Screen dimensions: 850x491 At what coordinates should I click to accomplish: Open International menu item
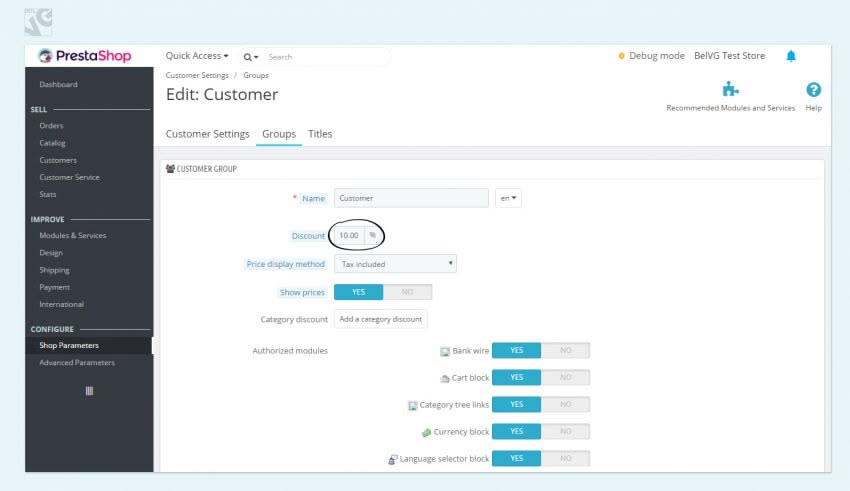pyautogui.click(x=61, y=305)
